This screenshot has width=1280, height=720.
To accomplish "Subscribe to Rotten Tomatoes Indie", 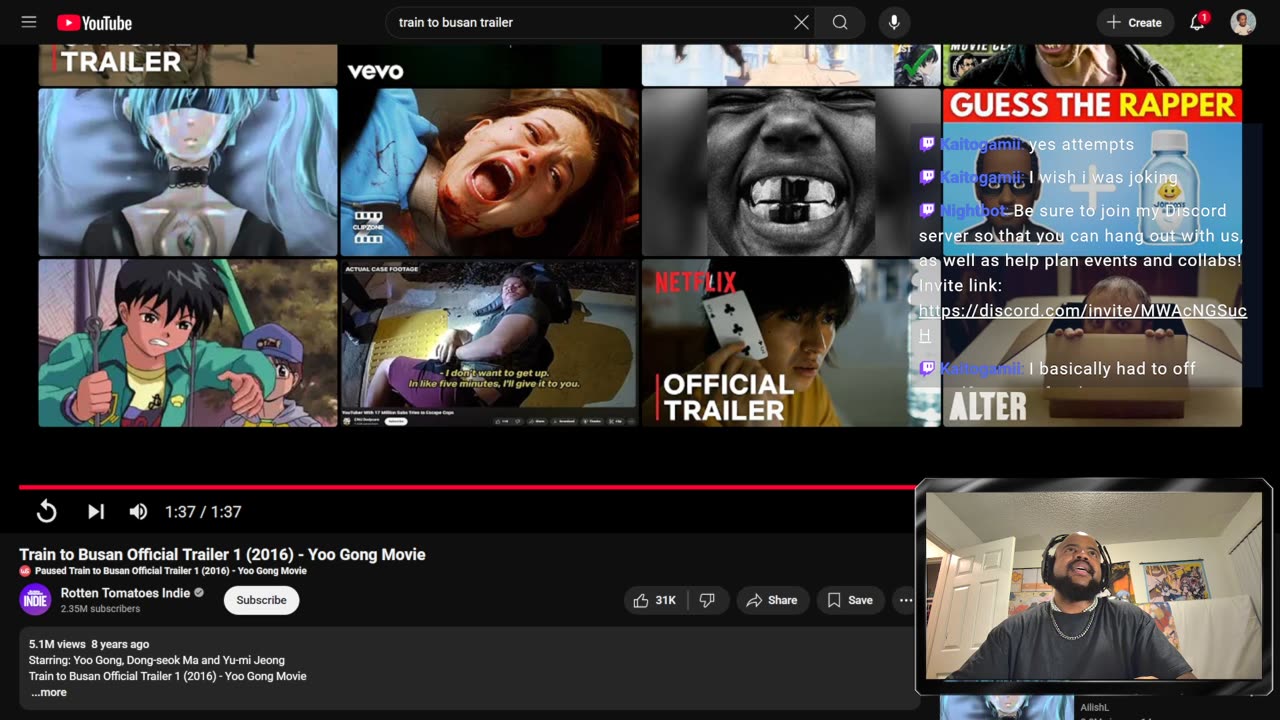I will click(x=261, y=600).
